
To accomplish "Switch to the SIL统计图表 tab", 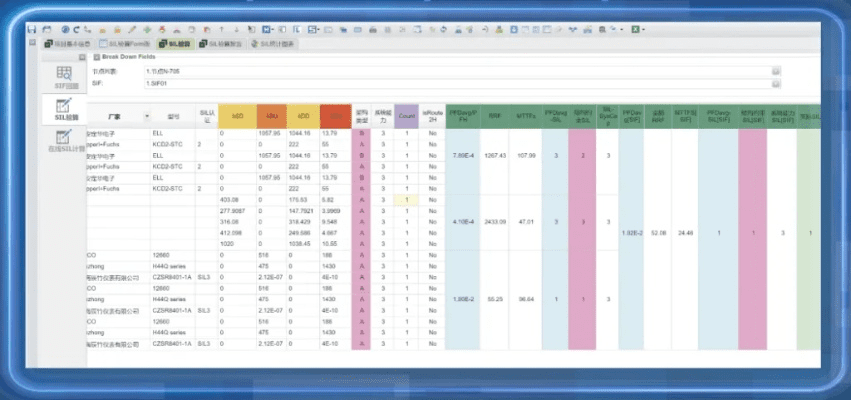I will point(274,44).
